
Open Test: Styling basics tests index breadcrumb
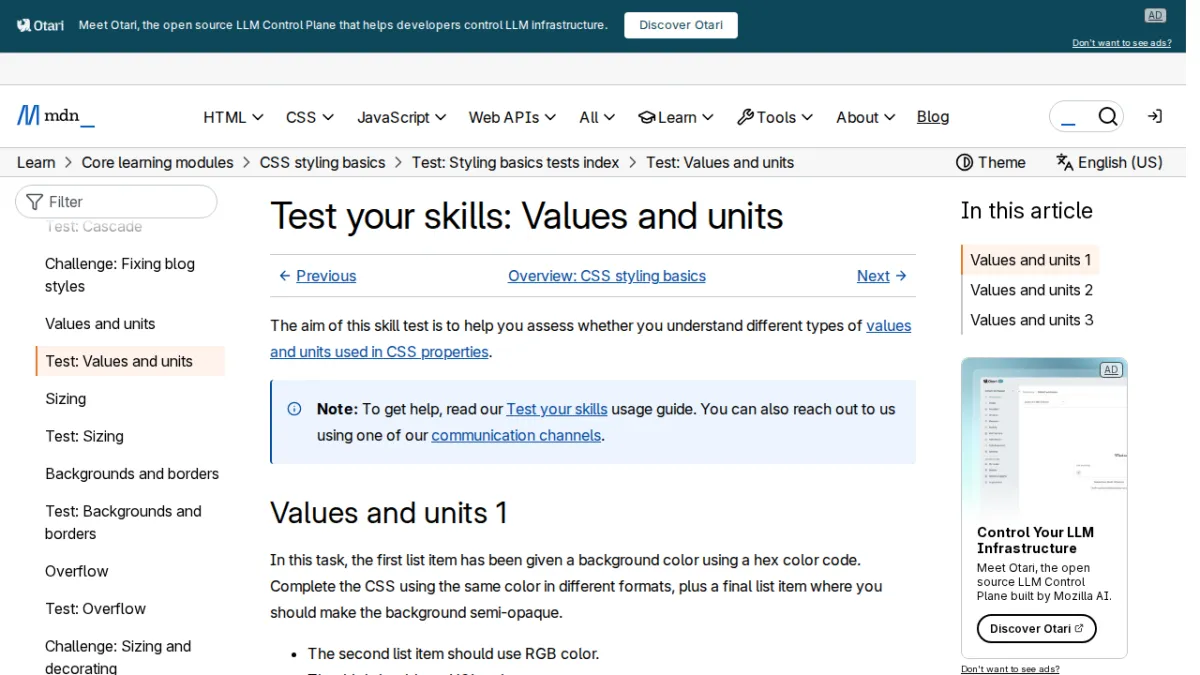point(516,162)
